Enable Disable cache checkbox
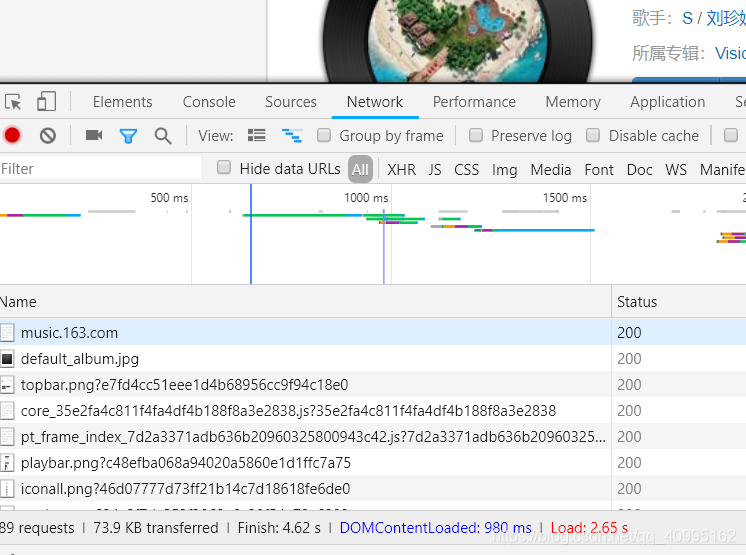Viewport: 746px width, 555px height. pos(593,135)
